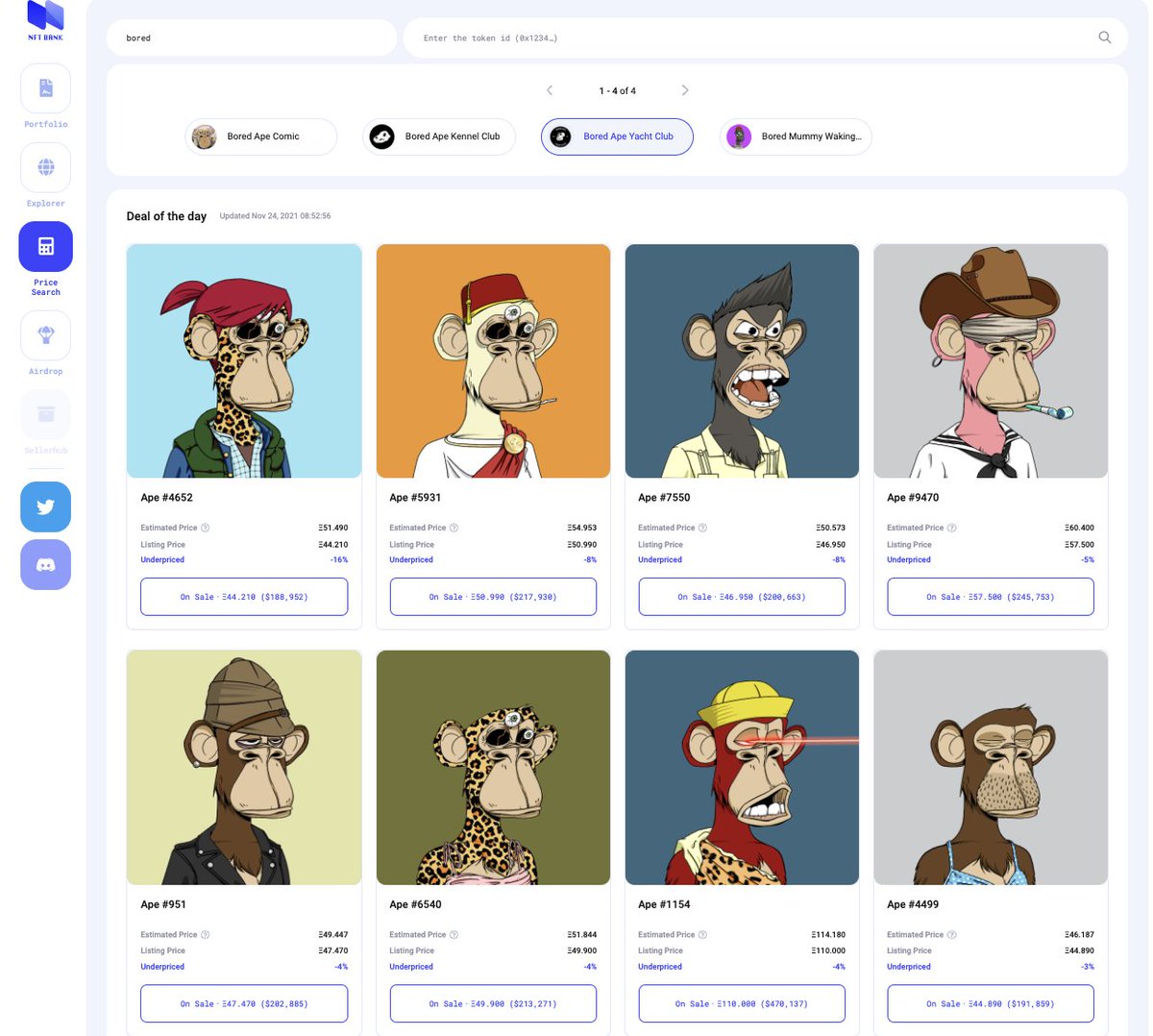Click help icon beside Ape #6540 Estimated Price

454,934
